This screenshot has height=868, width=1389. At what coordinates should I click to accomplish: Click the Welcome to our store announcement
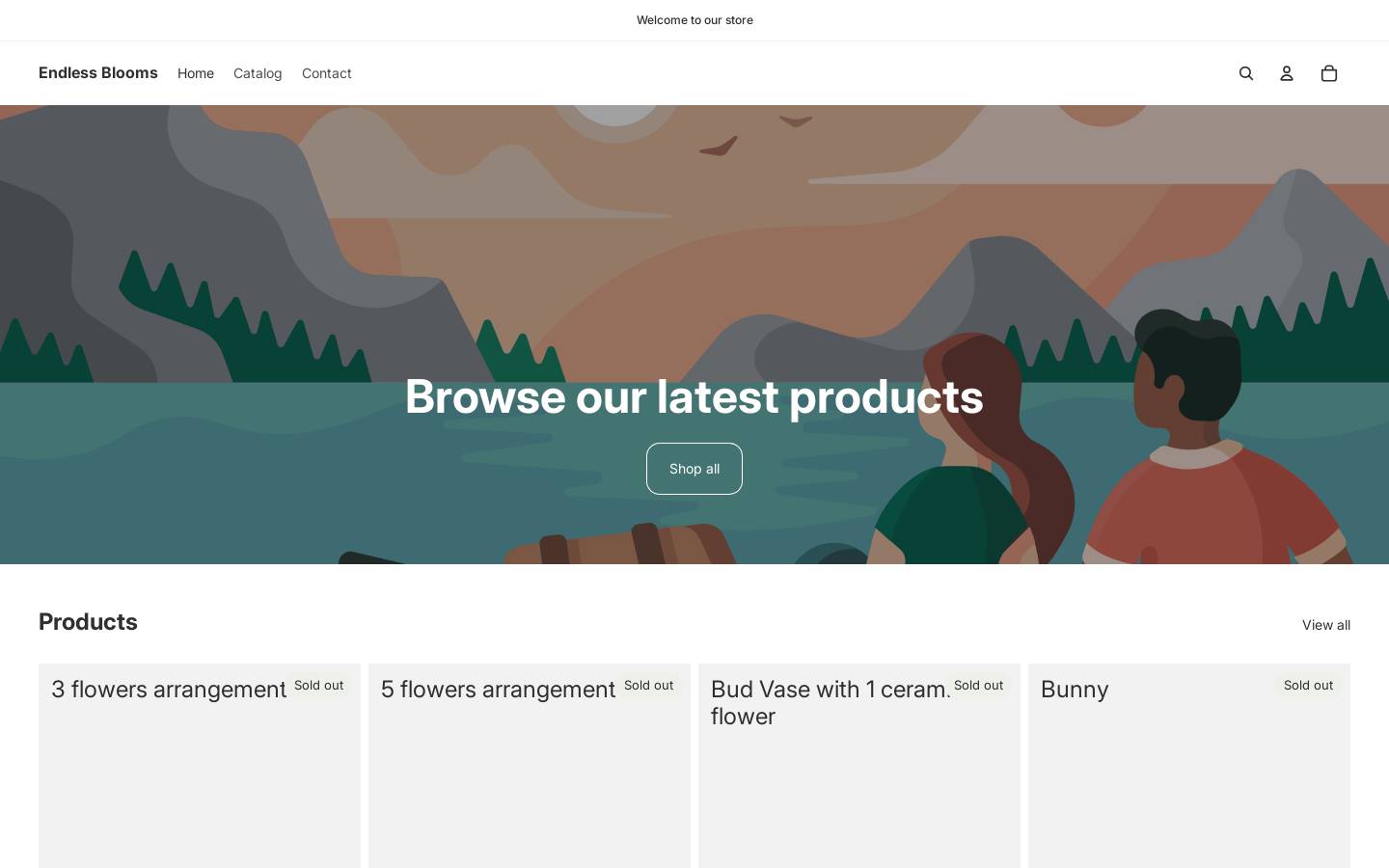point(694,20)
